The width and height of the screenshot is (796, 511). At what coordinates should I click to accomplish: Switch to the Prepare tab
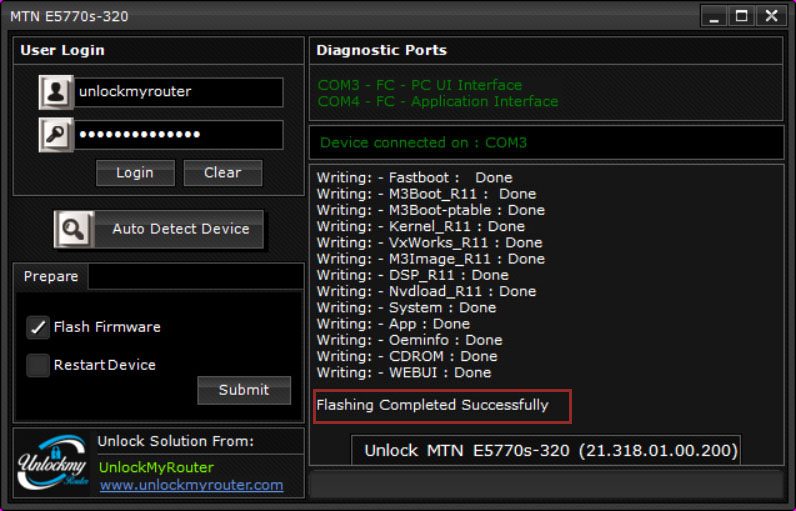coord(51,277)
